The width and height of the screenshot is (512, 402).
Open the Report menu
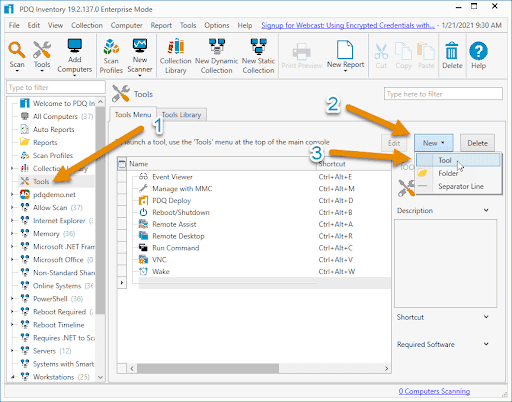[161, 25]
